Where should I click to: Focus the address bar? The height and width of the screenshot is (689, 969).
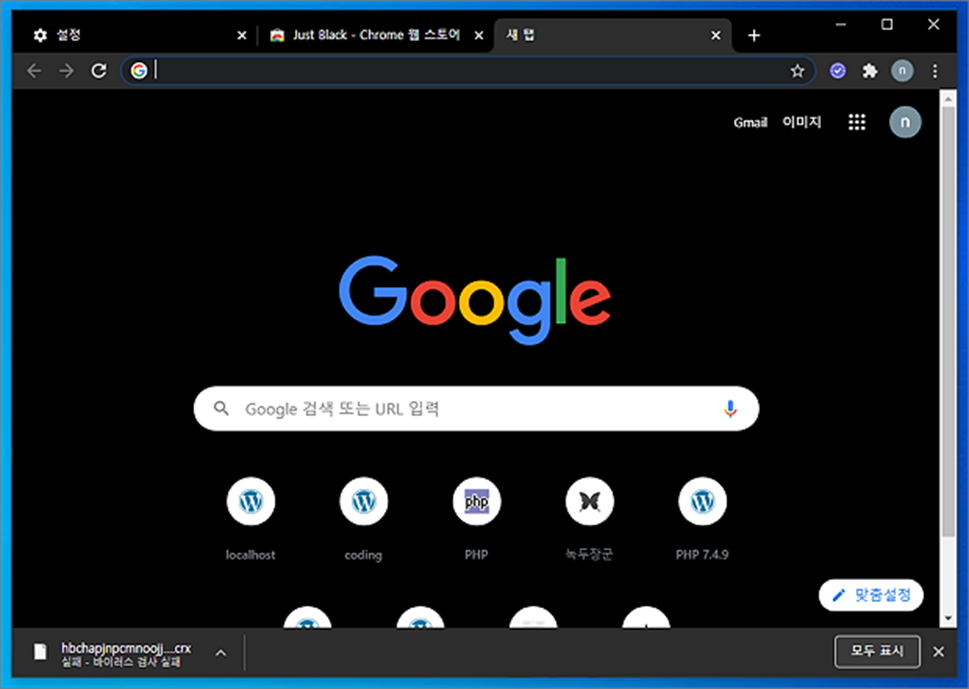click(x=468, y=71)
